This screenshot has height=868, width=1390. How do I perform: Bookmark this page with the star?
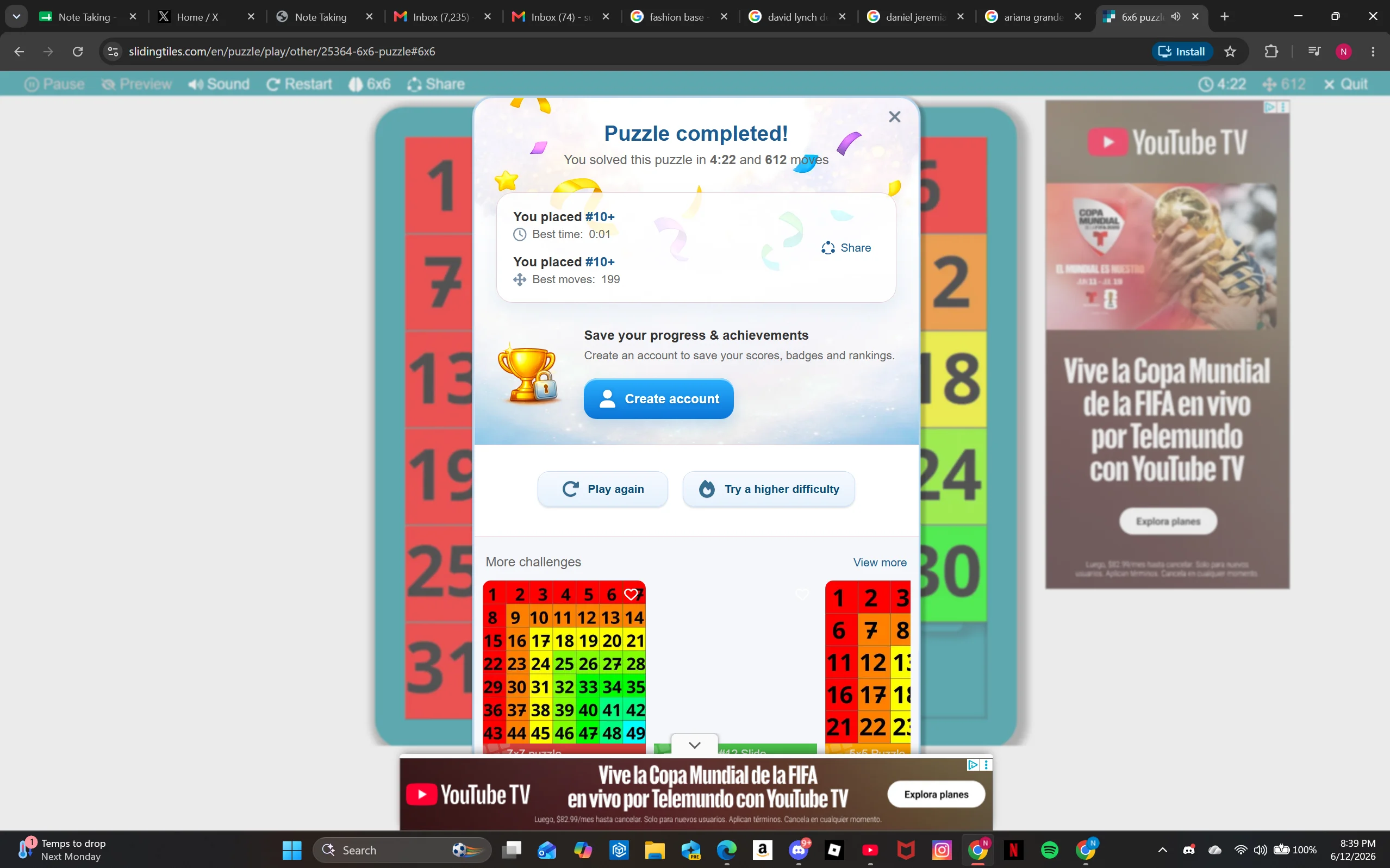tap(1230, 52)
